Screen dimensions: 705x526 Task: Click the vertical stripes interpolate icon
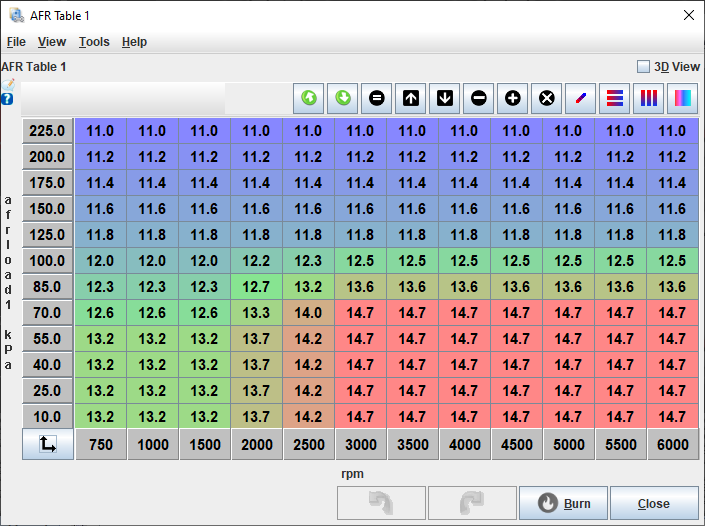point(649,98)
